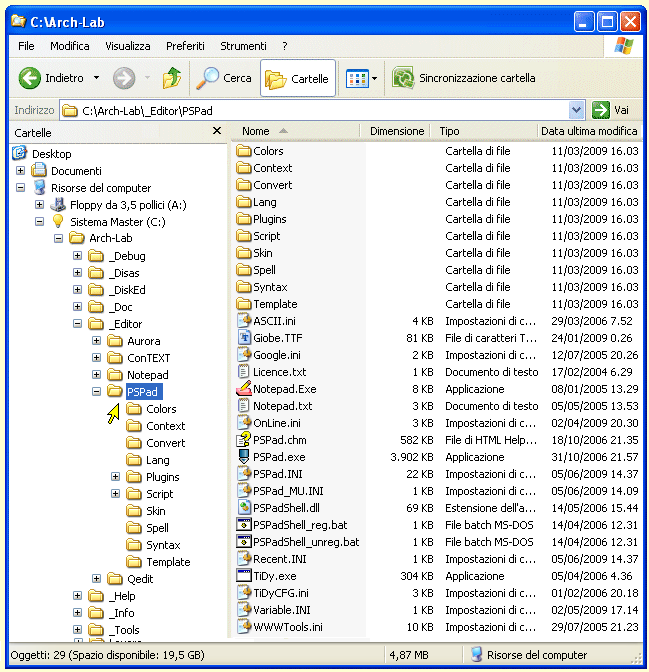Select the Licence.txt file icon
649x672 pixels.
click(x=243, y=372)
